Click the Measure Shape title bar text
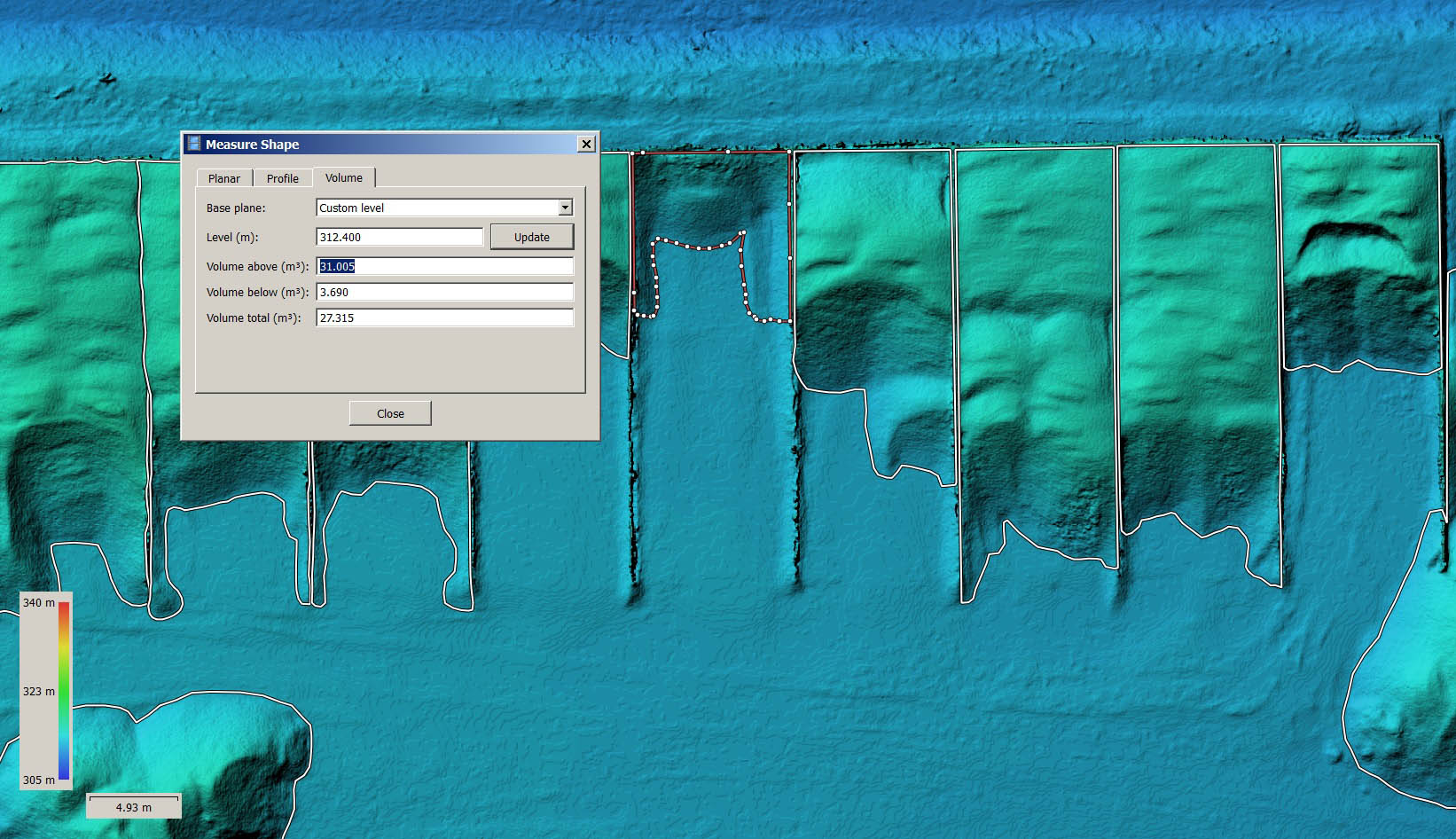This screenshot has height=839, width=1456. coord(252,144)
